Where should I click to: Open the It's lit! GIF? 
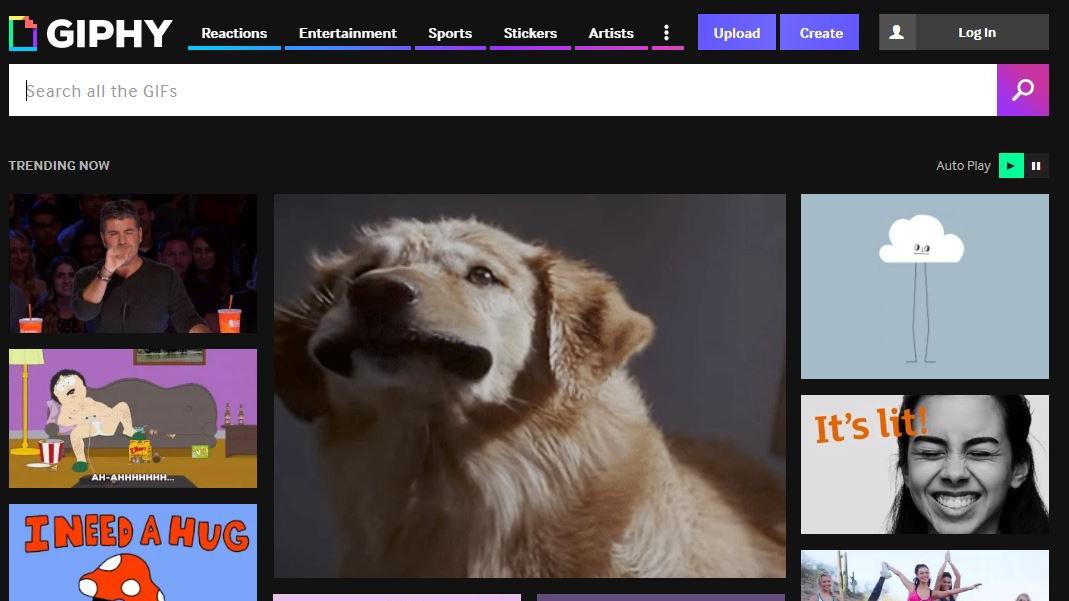point(924,464)
